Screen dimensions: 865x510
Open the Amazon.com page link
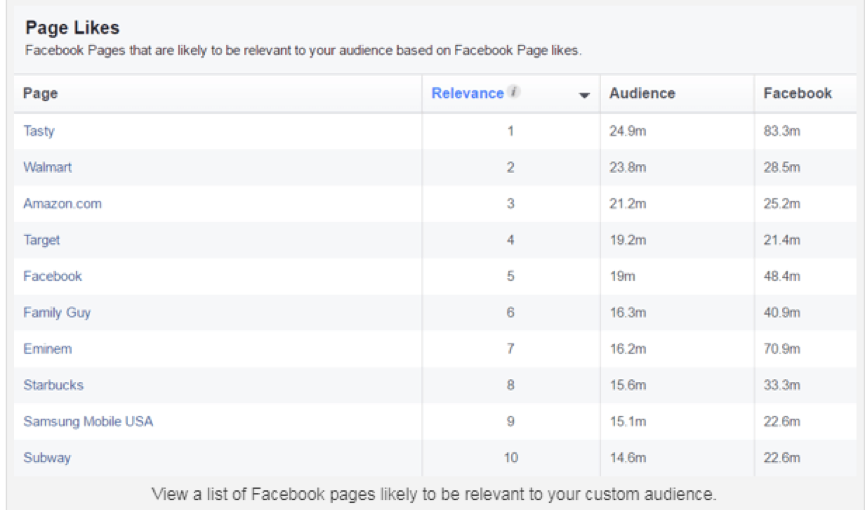point(62,203)
